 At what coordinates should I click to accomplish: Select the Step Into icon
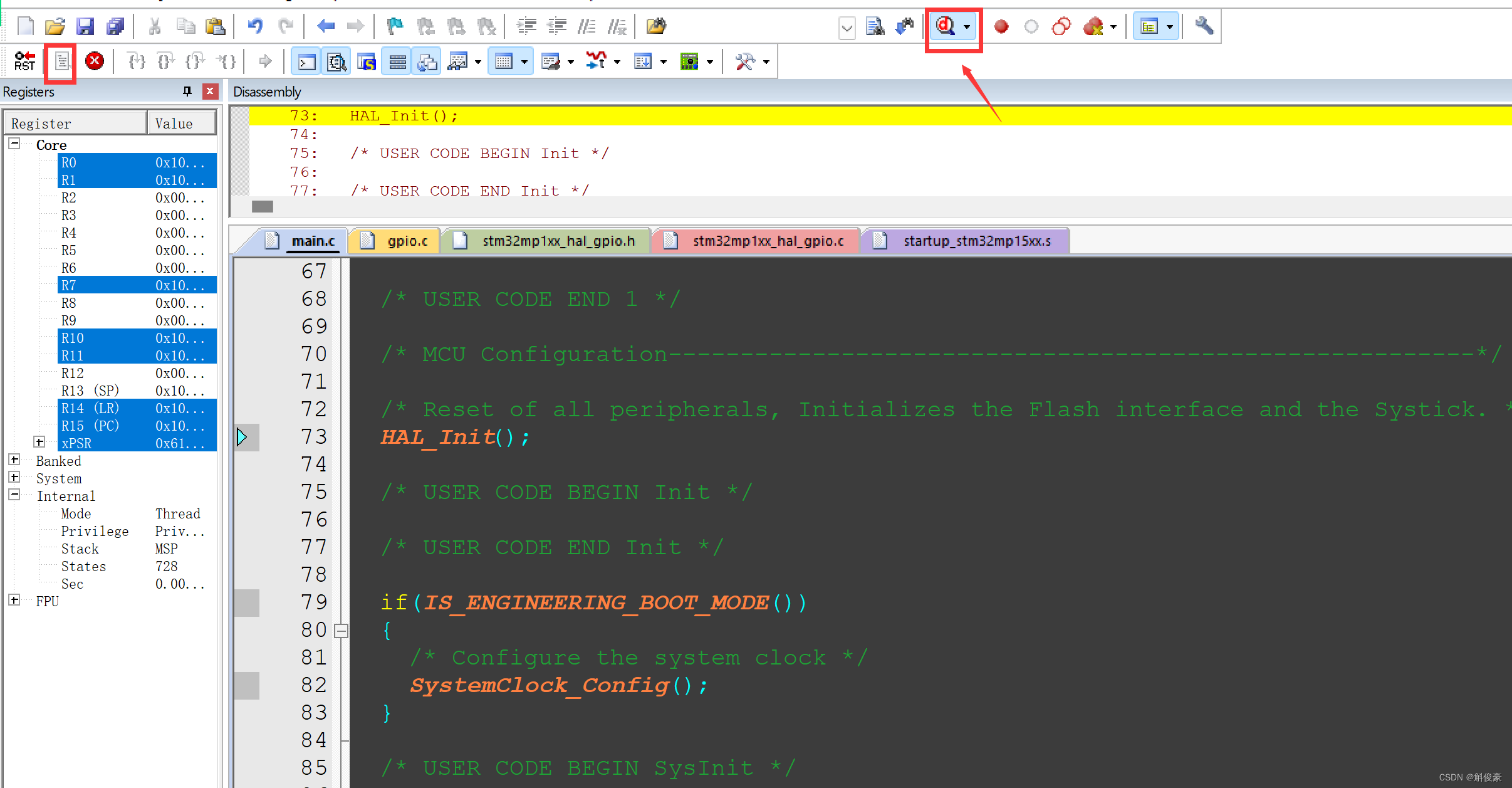pyautogui.click(x=137, y=61)
